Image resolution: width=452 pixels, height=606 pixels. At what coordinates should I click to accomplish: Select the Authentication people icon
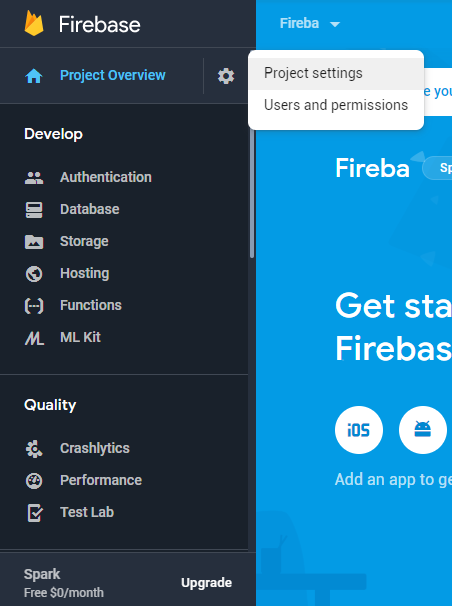click(34, 177)
